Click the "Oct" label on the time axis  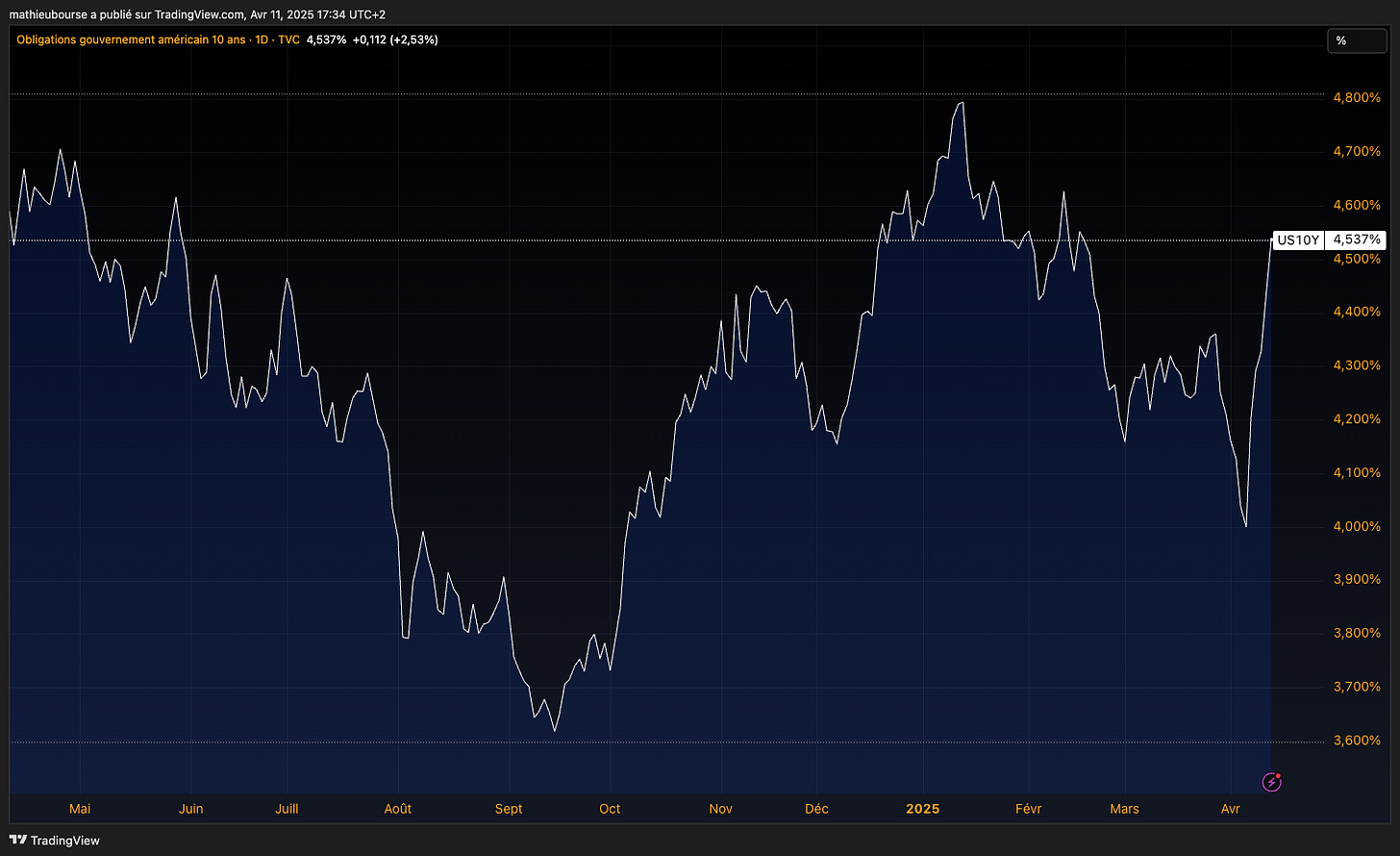pos(610,809)
